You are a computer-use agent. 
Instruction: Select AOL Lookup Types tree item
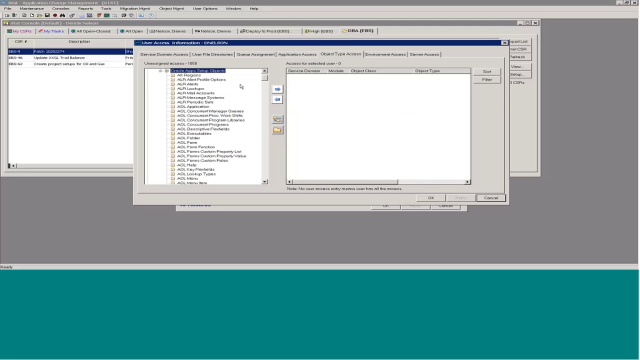pyautogui.click(x=196, y=174)
